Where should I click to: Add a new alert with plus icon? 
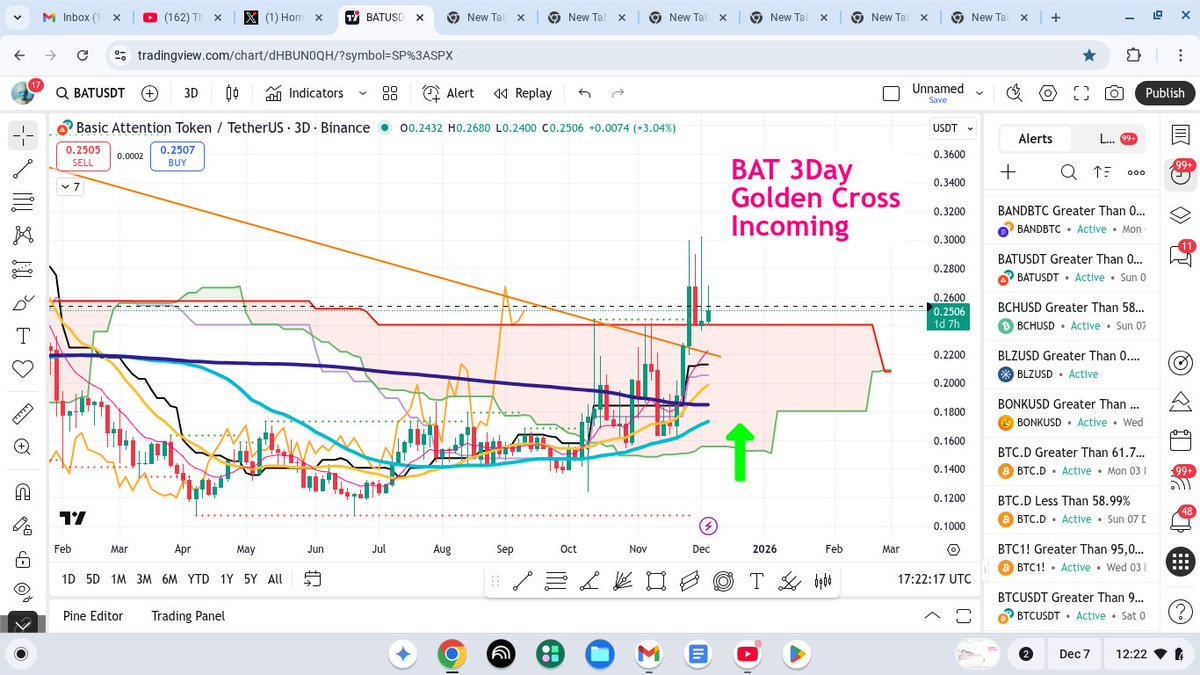pyautogui.click(x=1008, y=172)
